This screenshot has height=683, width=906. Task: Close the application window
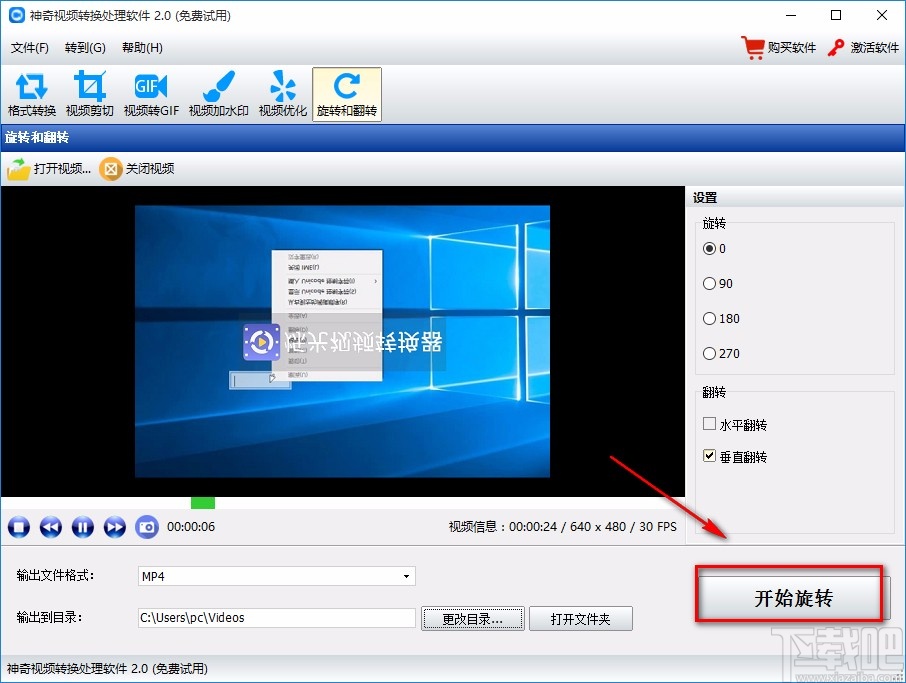pyautogui.click(x=882, y=15)
